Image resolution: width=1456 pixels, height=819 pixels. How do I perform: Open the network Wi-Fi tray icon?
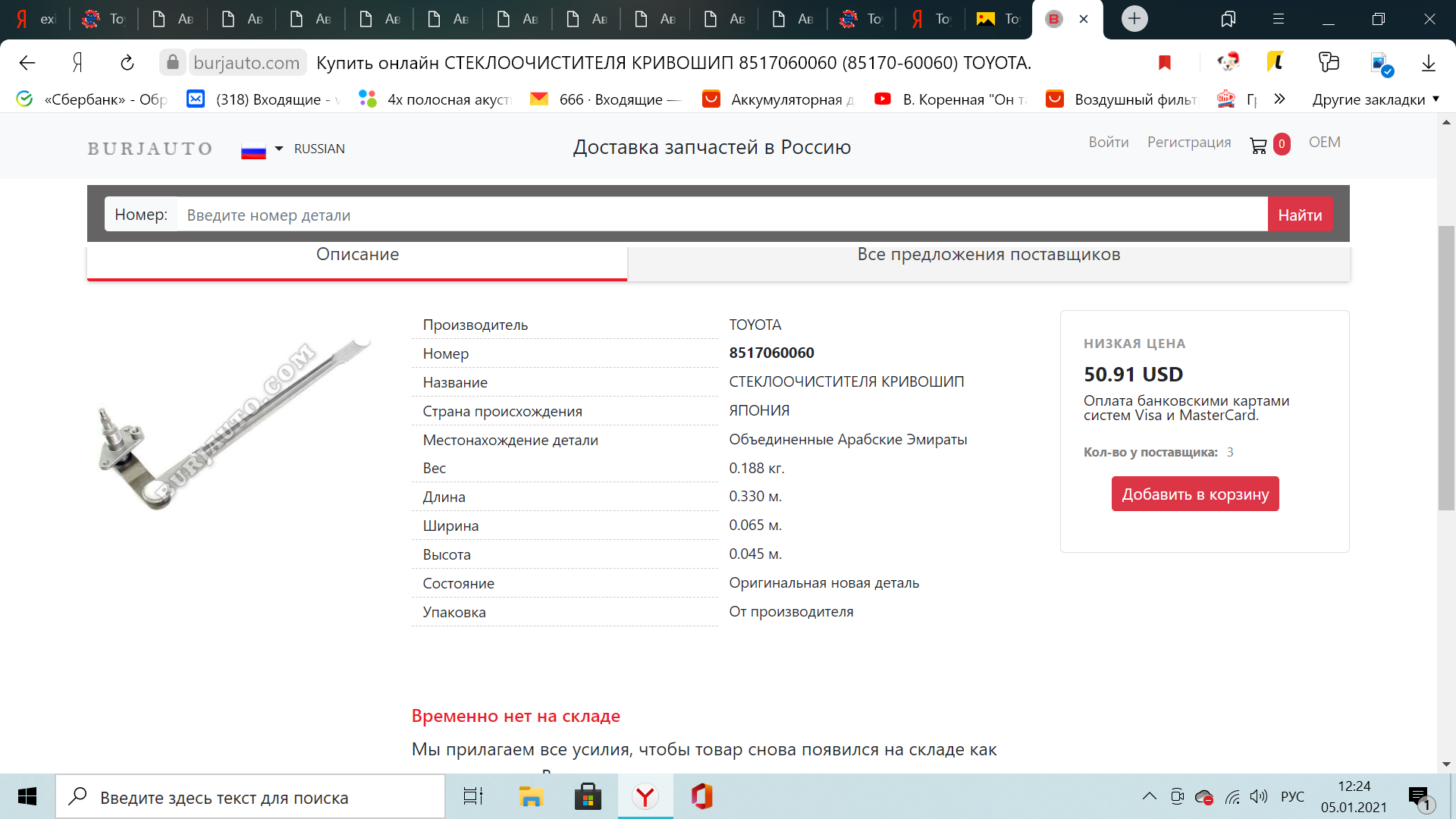(x=1232, y=797)
